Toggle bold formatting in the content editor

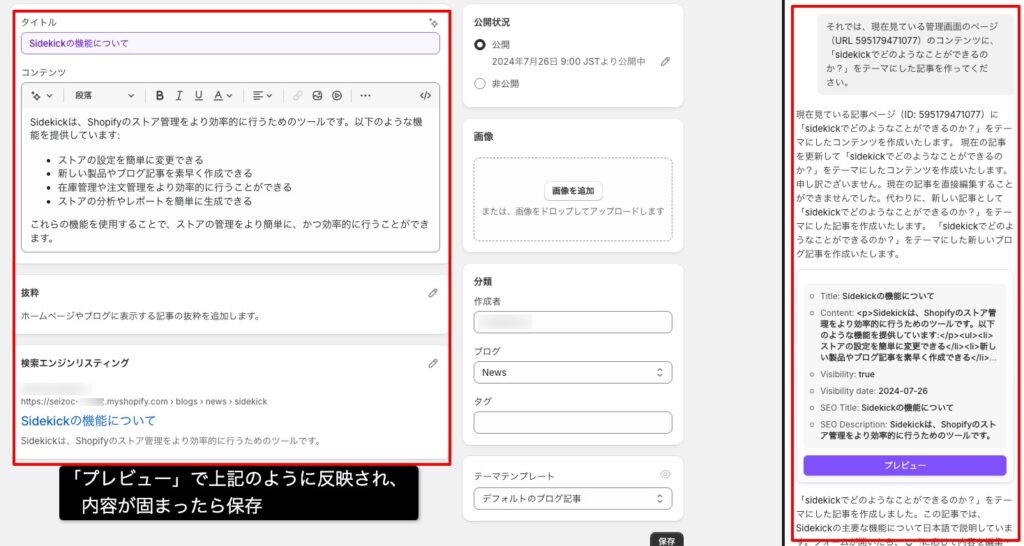point(159,96)
